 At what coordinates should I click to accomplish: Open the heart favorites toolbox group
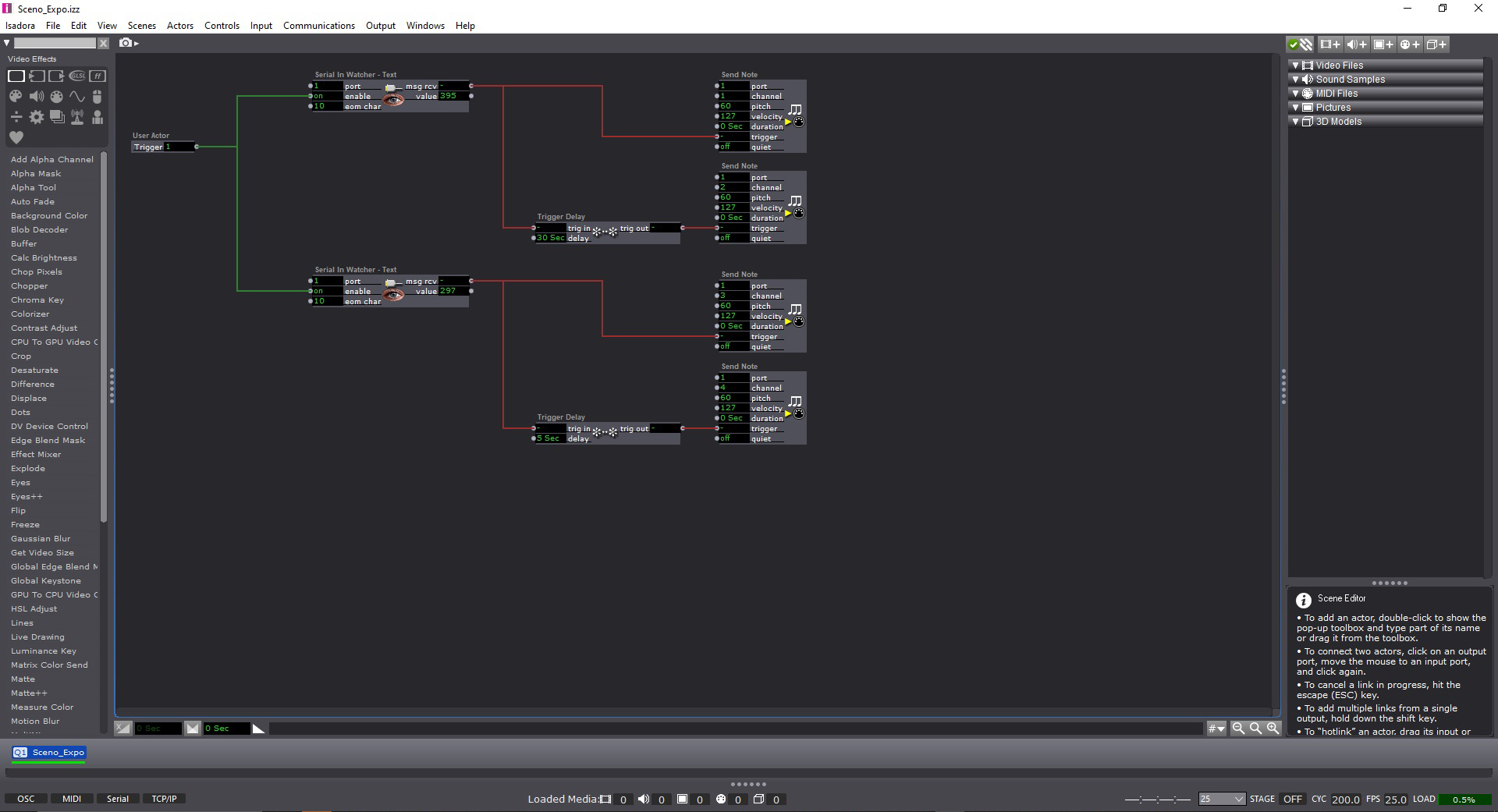pos(16,137)
